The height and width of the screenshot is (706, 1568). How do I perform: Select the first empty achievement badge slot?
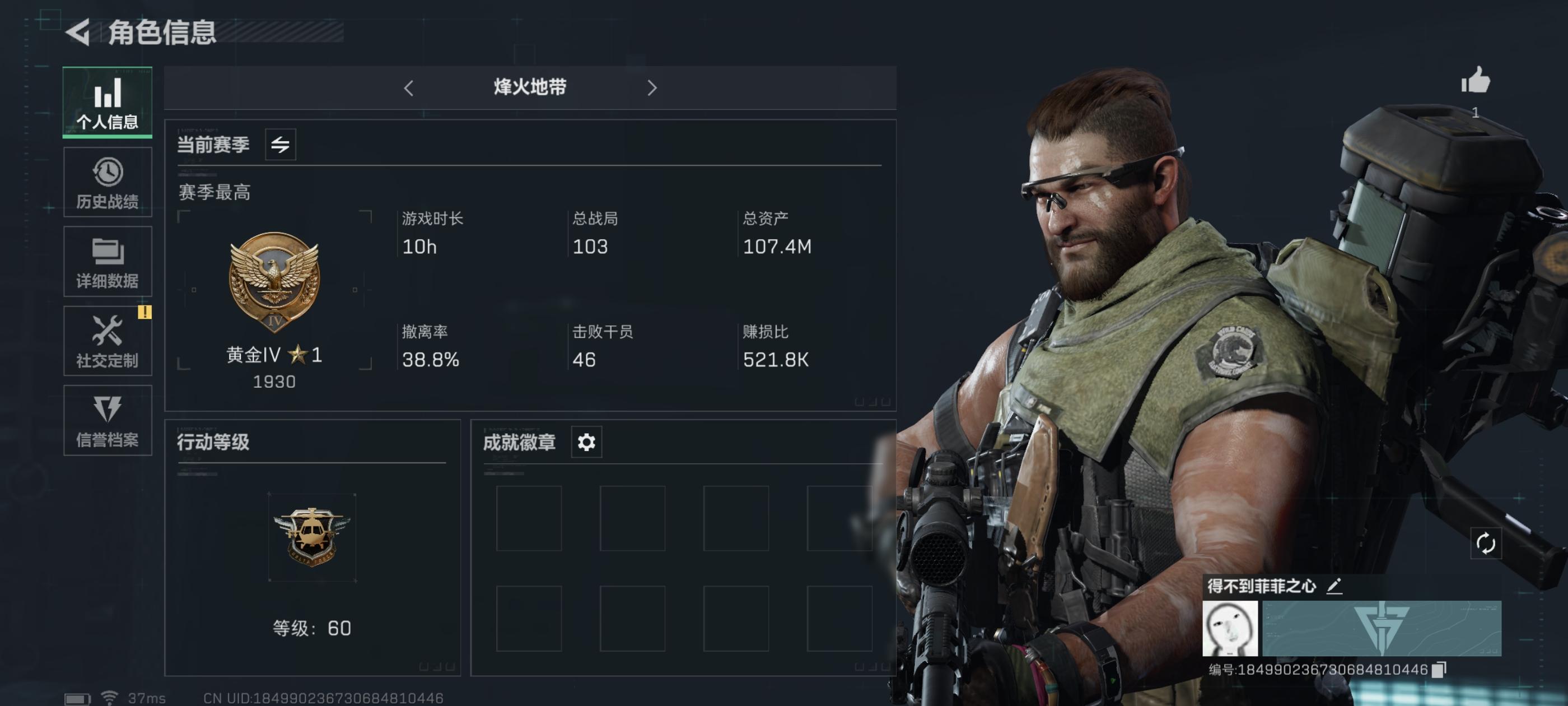pyautogui.click(x=528, y=518)
